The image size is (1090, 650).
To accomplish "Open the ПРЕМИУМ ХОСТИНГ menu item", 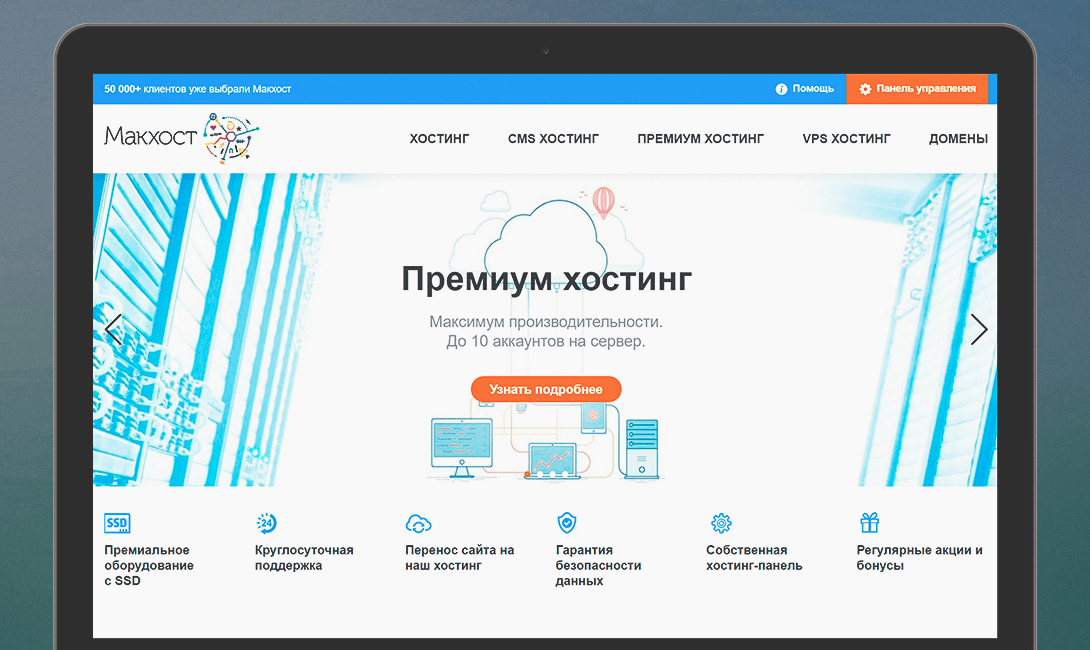I will (701, 139).
